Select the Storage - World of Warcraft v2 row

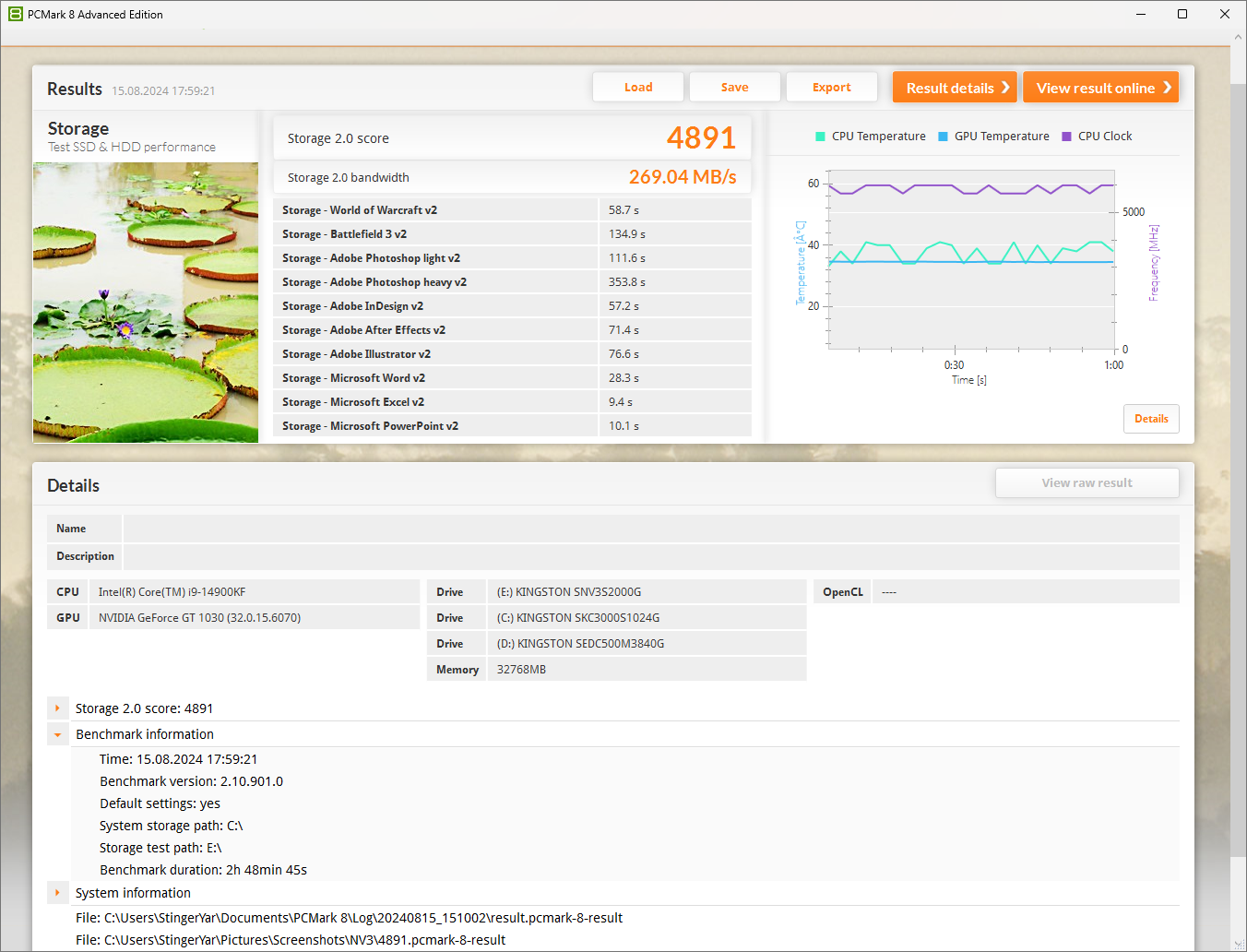(512, 210)
